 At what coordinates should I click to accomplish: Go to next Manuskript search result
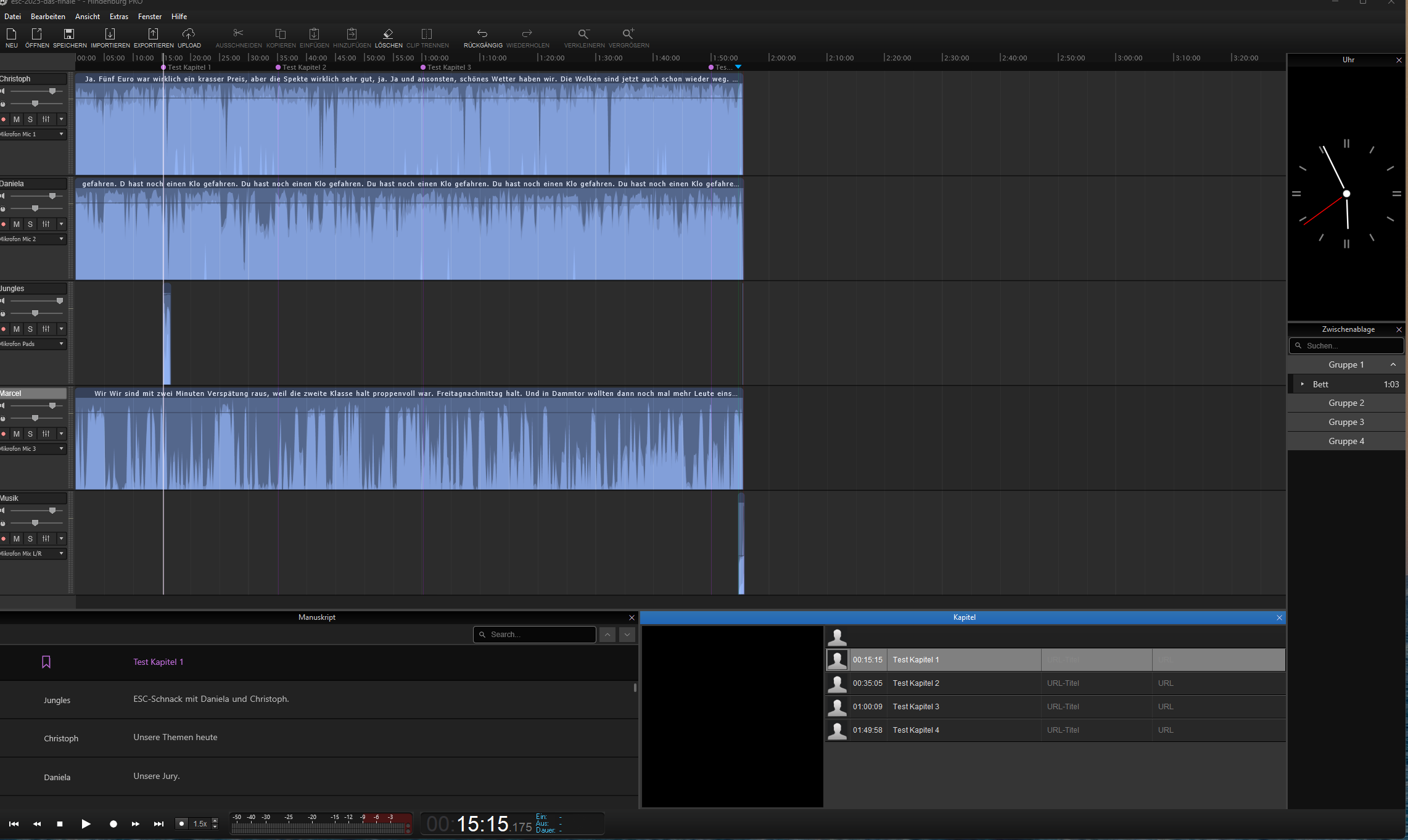627,635
